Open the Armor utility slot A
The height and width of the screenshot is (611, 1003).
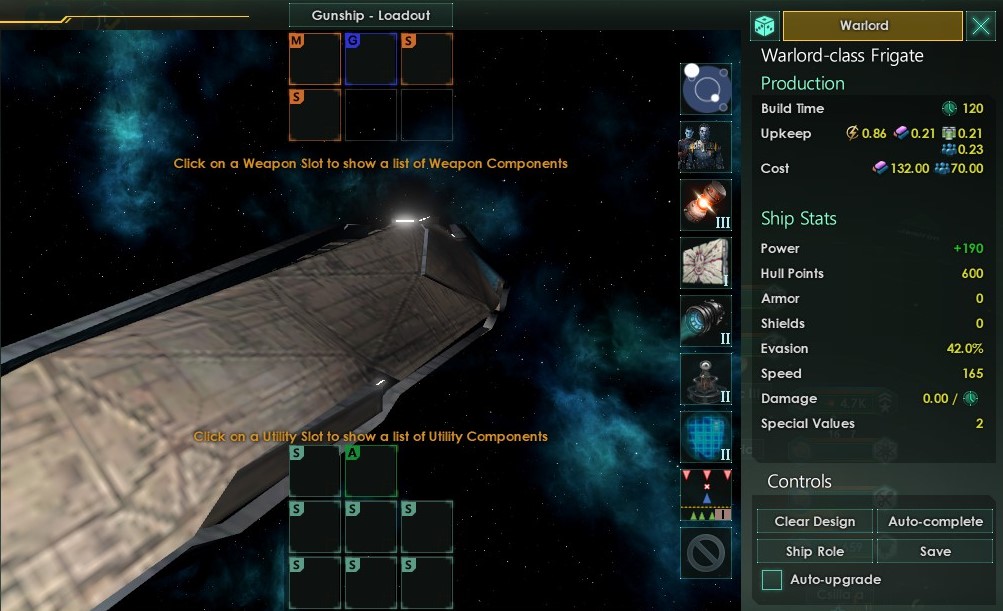pyautogui.click(x=371, y=471)
